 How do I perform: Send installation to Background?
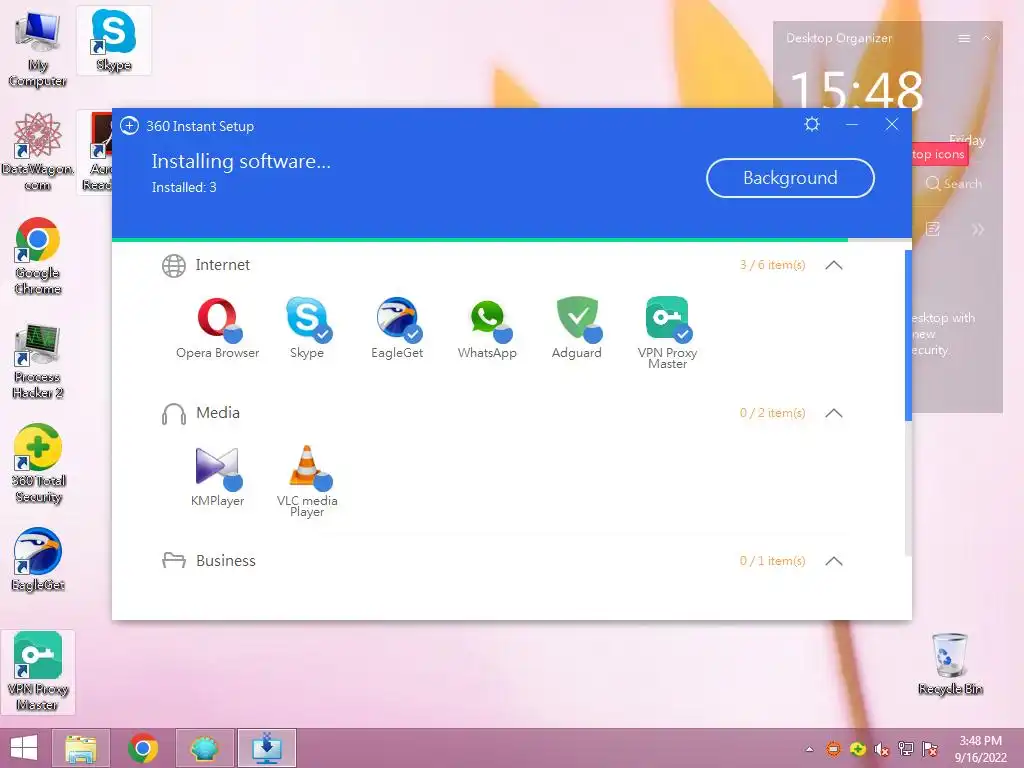point(790,178)
